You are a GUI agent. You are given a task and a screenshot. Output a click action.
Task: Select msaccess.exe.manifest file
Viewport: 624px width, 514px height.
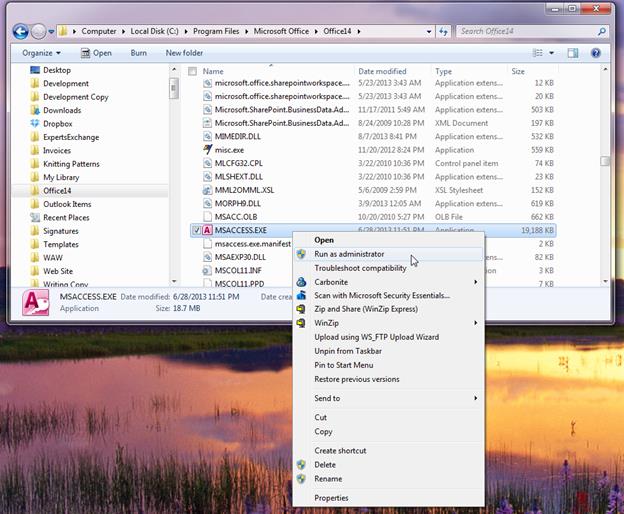coord(252,244)
